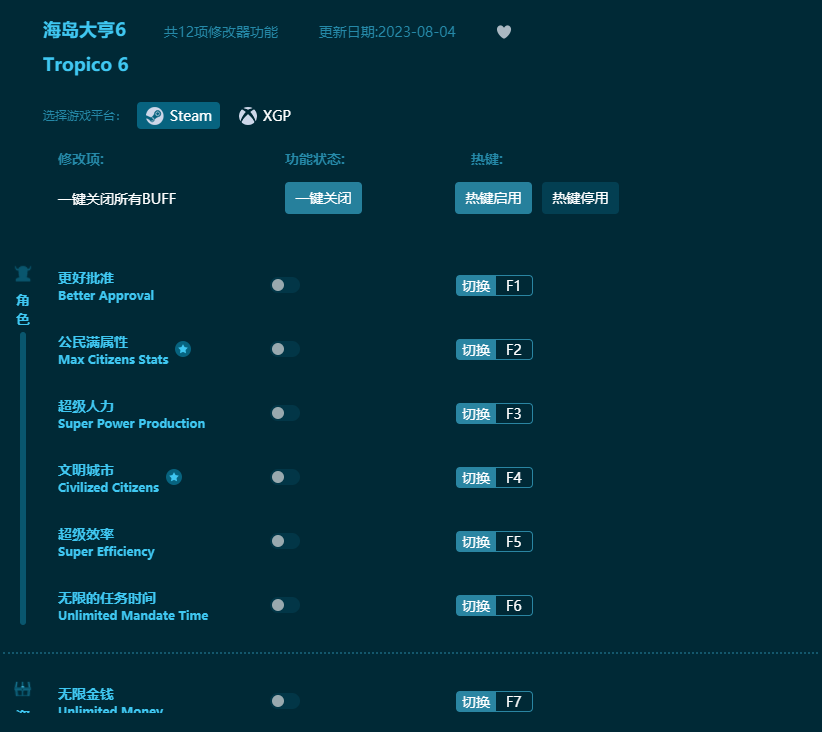822x732 pixels.
Task: Click 切换 button for F1 hotkey
Action: (476, 286)
